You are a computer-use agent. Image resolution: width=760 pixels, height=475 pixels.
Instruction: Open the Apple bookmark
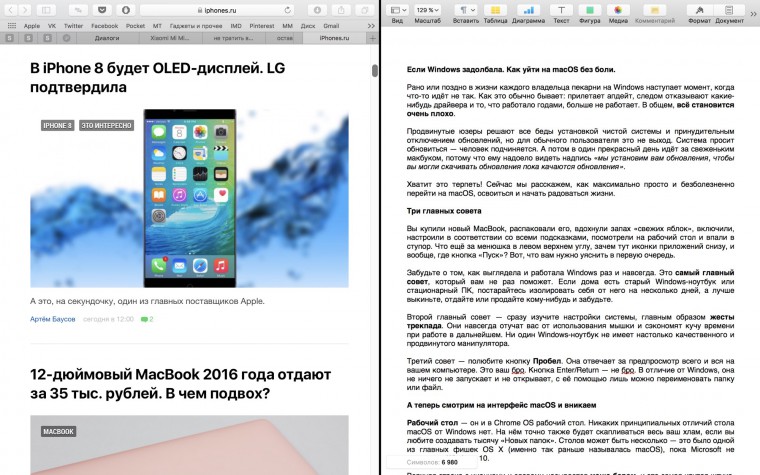(32, 26)
